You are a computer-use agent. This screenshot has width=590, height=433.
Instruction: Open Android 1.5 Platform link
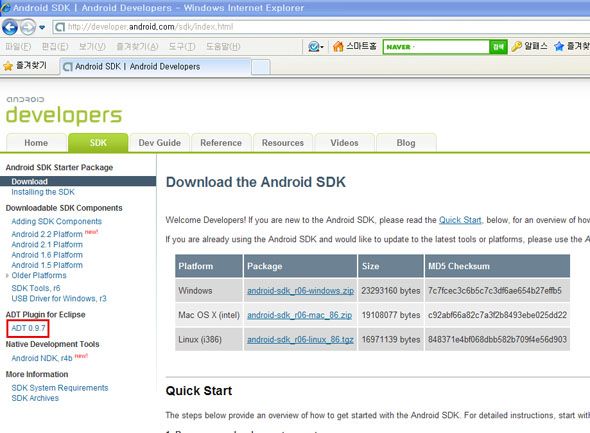[47, 265]
